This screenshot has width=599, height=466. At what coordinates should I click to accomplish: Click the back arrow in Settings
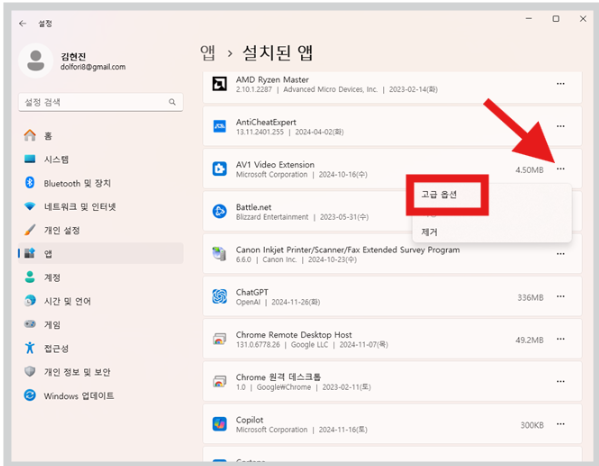coord(23,24)
